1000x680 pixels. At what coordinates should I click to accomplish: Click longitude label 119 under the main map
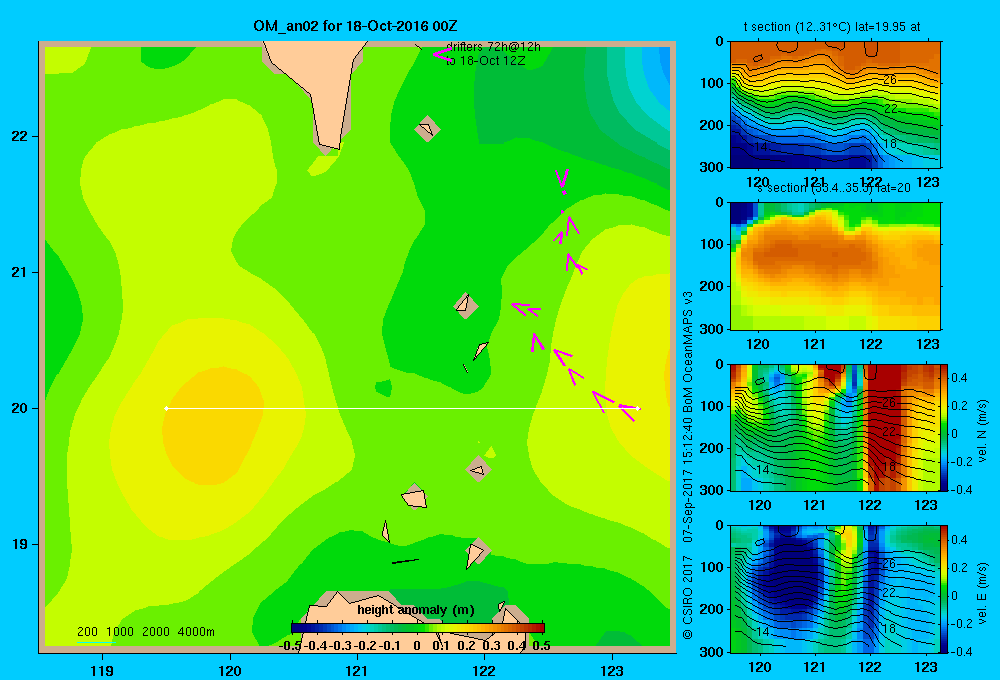point(103,671)
